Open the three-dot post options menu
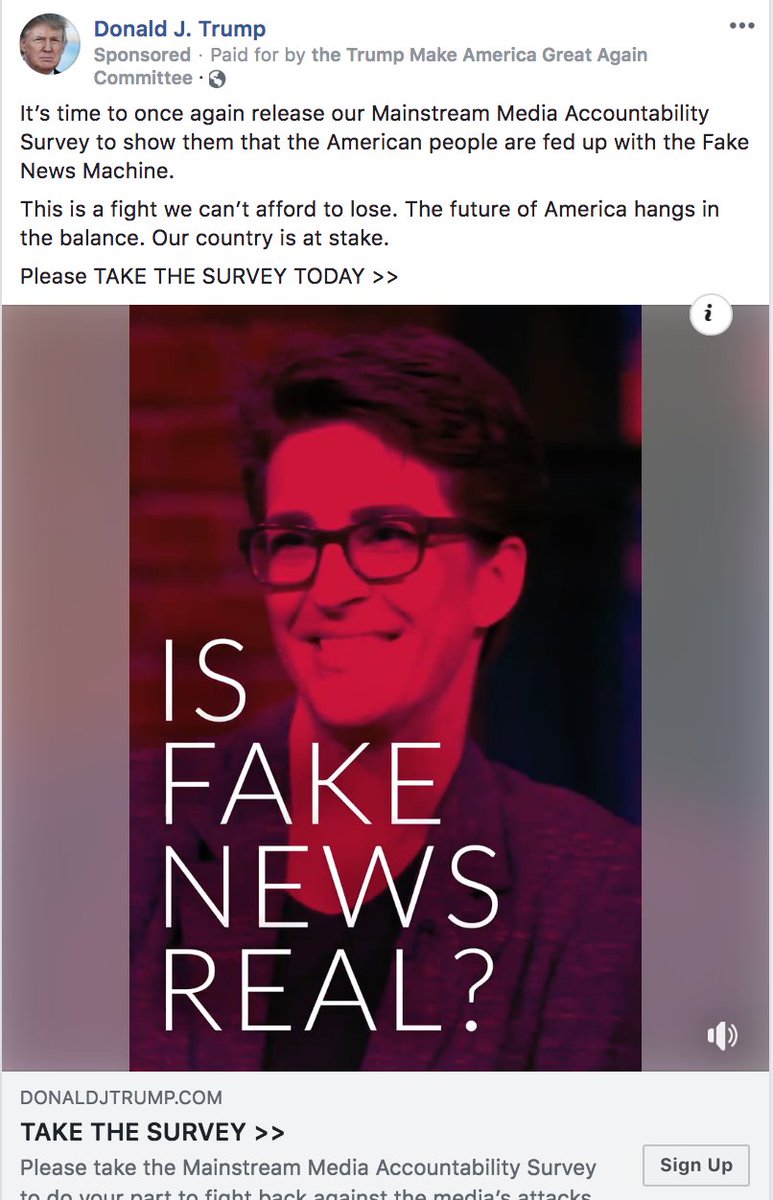 (742, 27)
